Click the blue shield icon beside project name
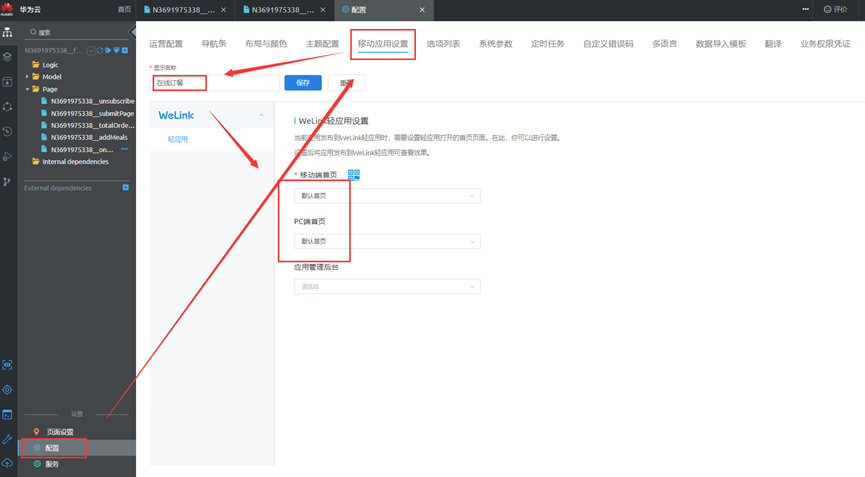This screenshot has width=865, height=477. coord(116,50)
